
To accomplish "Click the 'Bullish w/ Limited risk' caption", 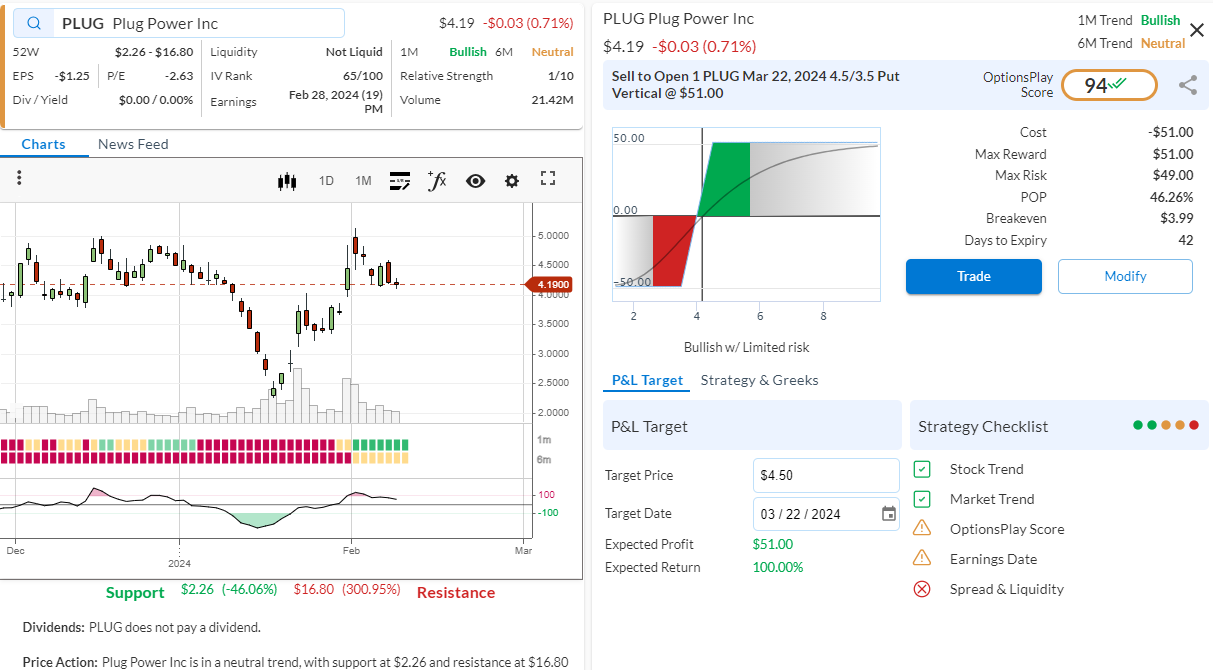I will coord(747,347).
